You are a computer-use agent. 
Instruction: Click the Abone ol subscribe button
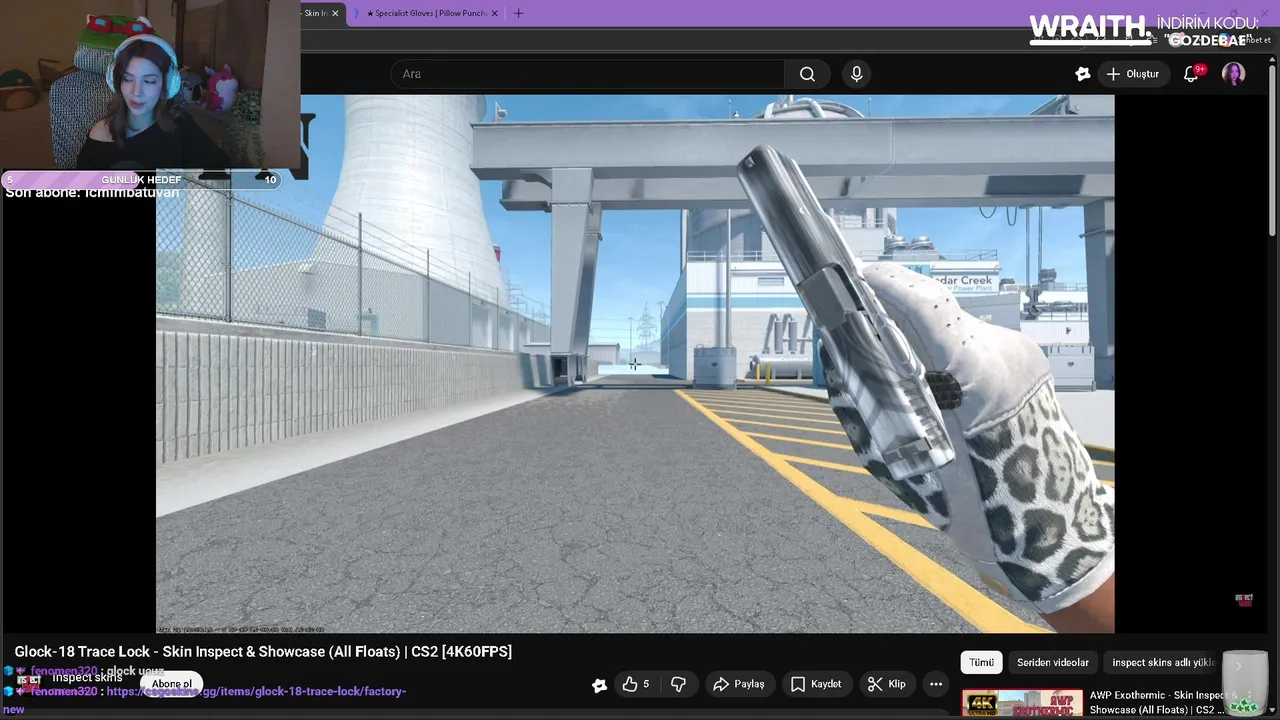[172, 684]
